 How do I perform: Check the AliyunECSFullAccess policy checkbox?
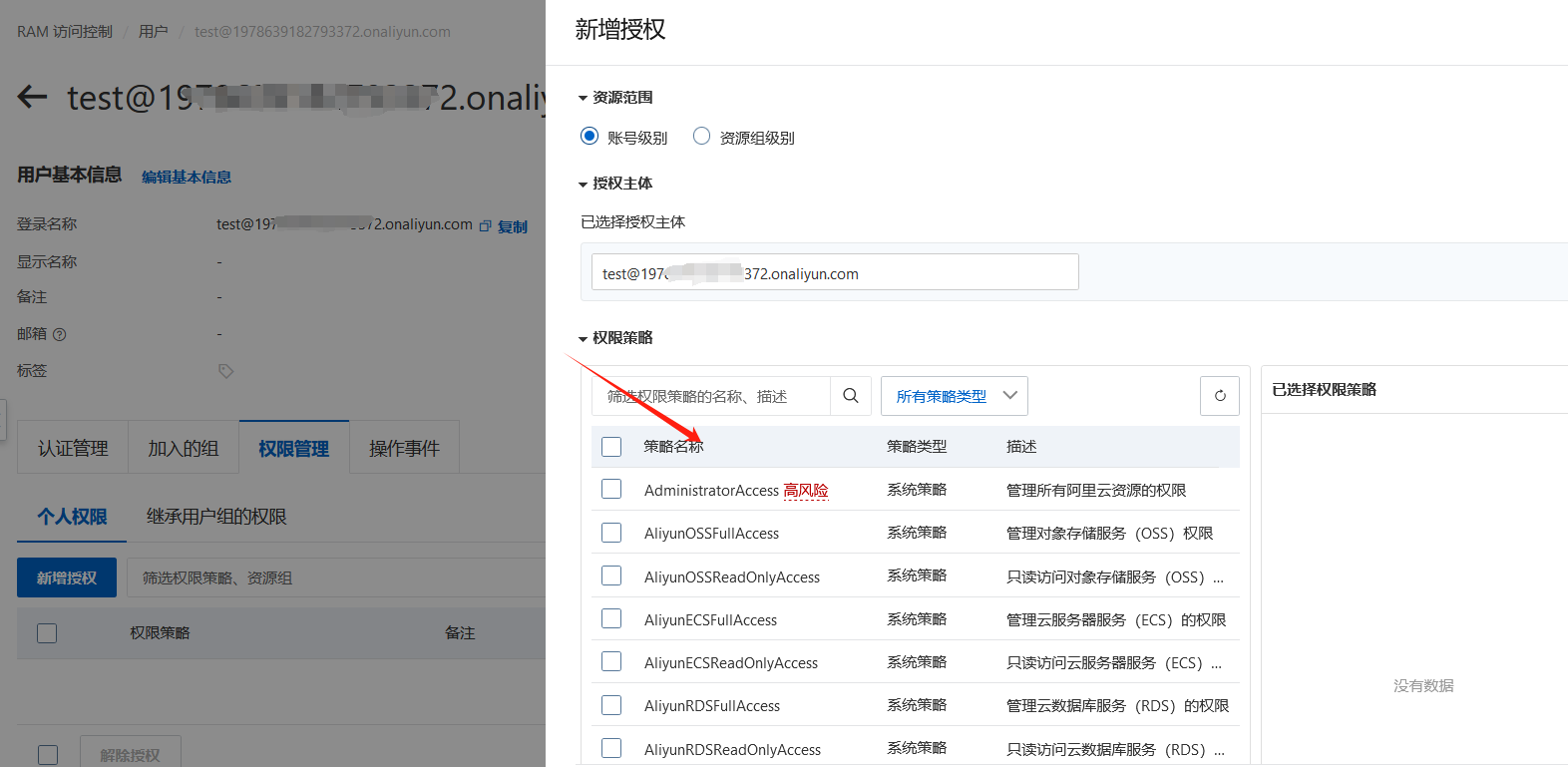611,618
